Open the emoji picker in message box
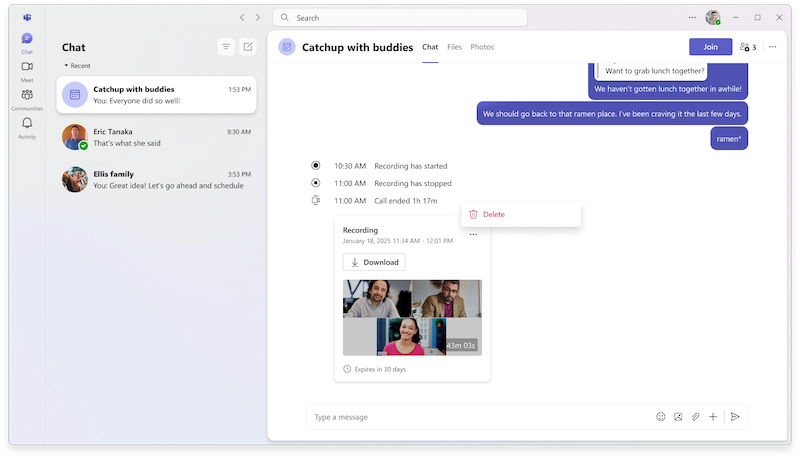This screenshot has width=800, height=458. [x=660, y=417]
